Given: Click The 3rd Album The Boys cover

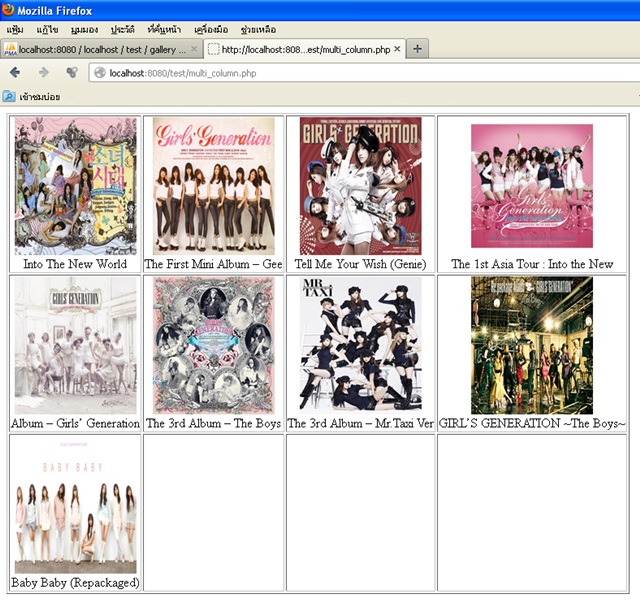Looking at the screenshot, I should tap(213, 345).
